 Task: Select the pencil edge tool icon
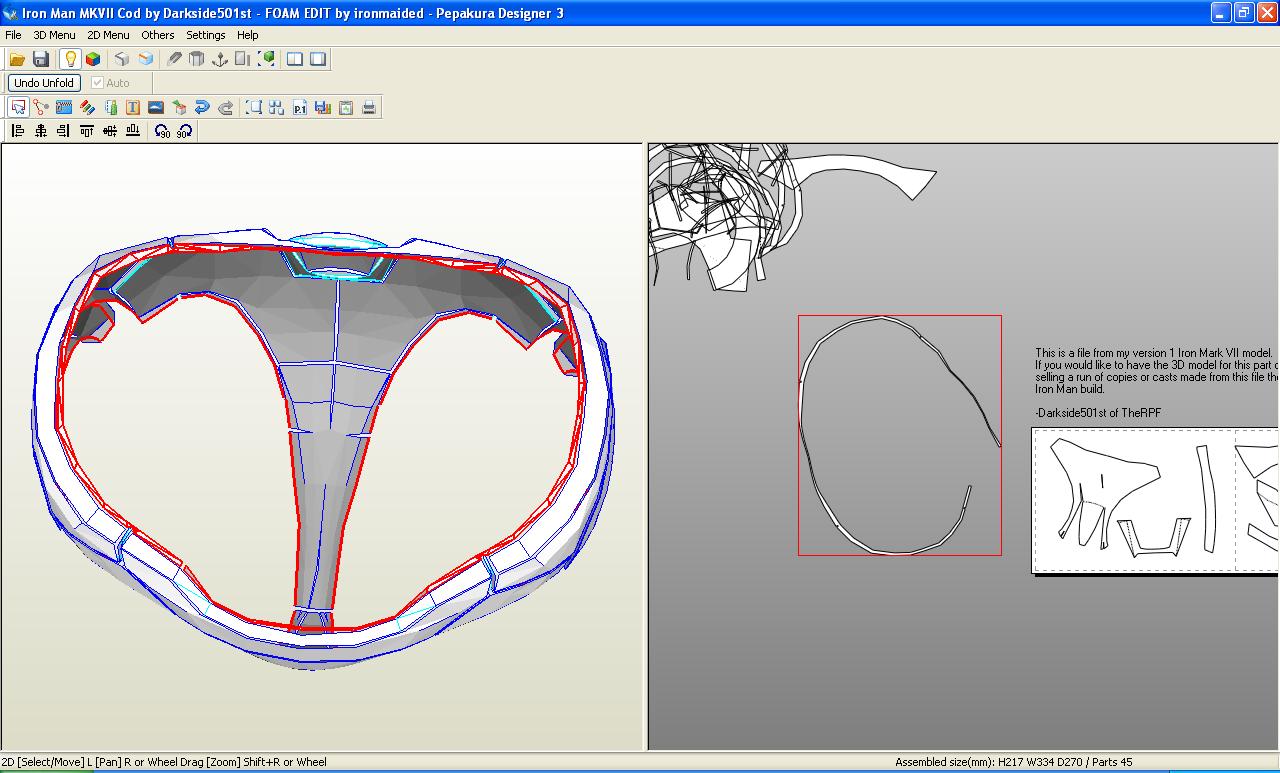[174, 59]
